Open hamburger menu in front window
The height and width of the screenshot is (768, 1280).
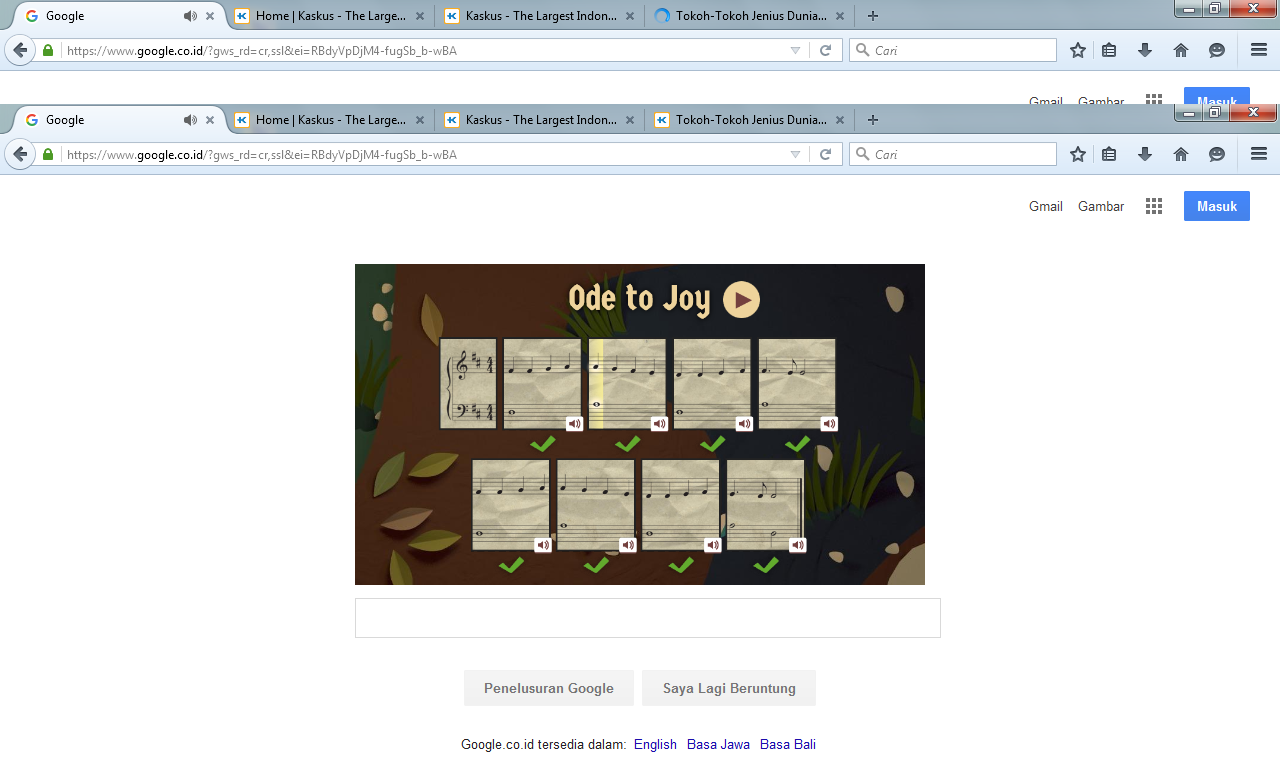tap(1259, 154)
